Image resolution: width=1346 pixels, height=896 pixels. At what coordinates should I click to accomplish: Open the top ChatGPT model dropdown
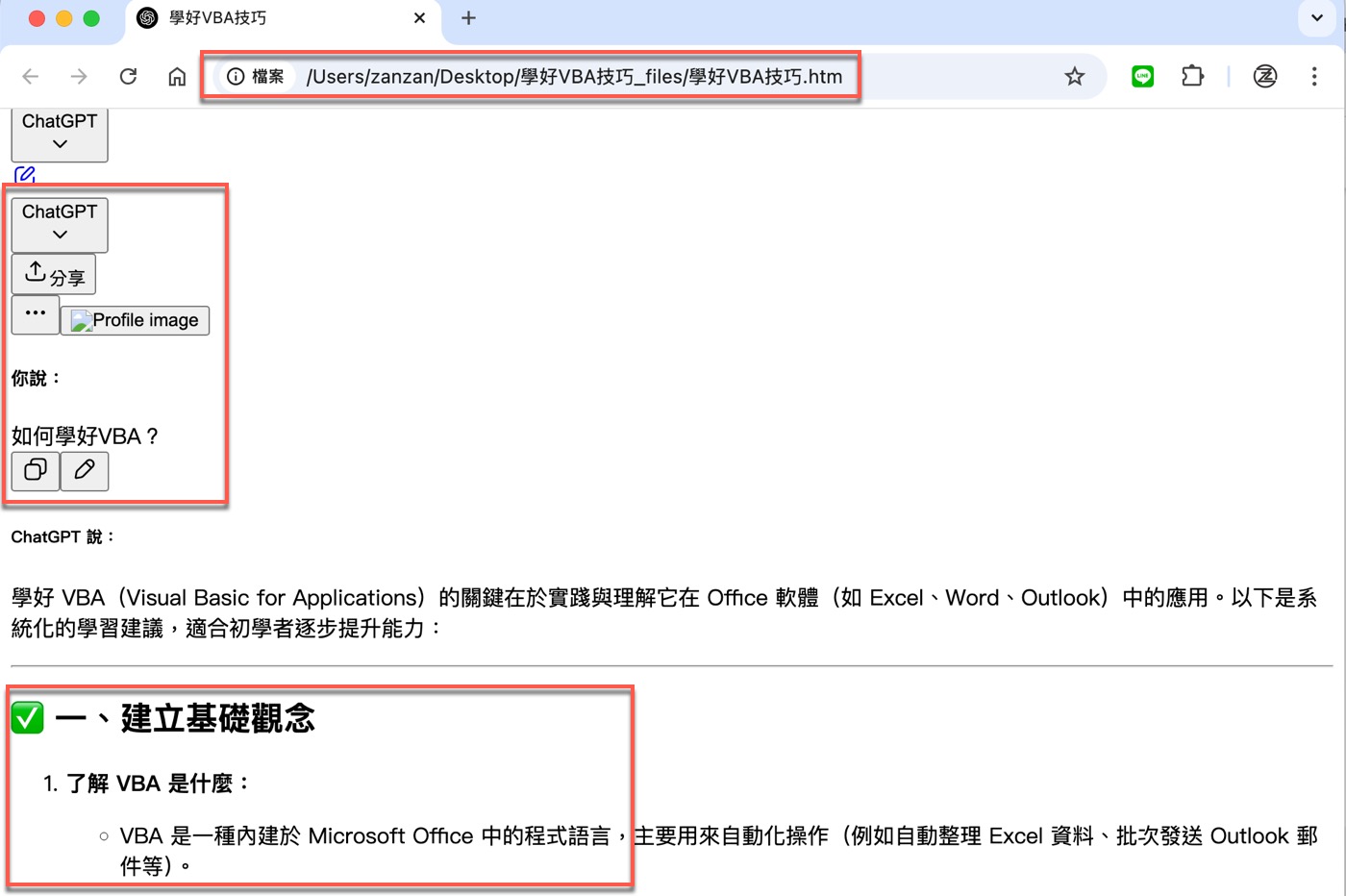[60, 134]
